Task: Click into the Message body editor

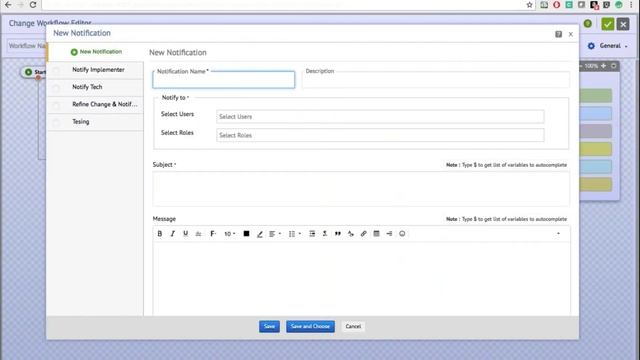Action: [x=361, y=278]
